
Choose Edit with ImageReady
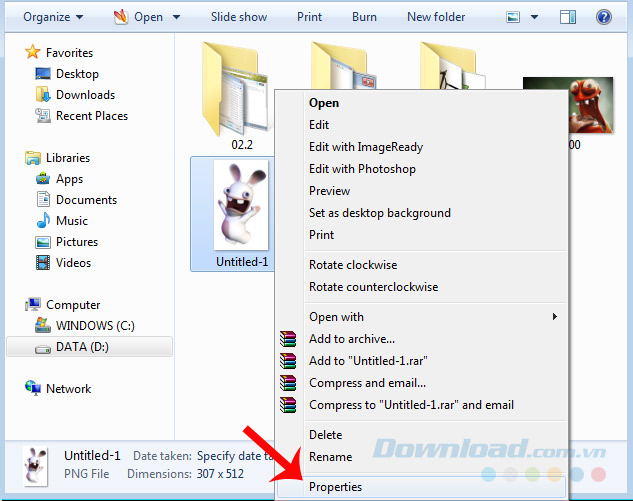421,147
